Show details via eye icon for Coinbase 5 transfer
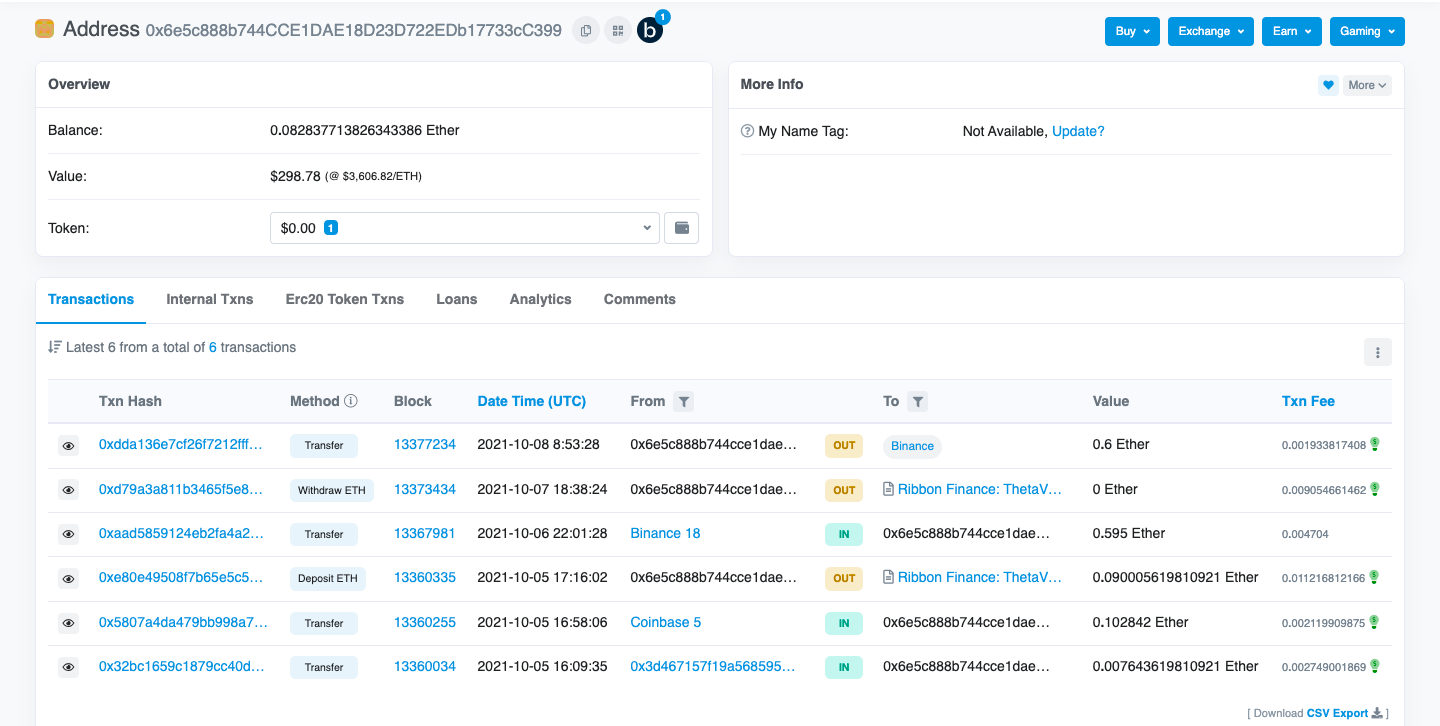1440x726 pixels. coord(68,623)
